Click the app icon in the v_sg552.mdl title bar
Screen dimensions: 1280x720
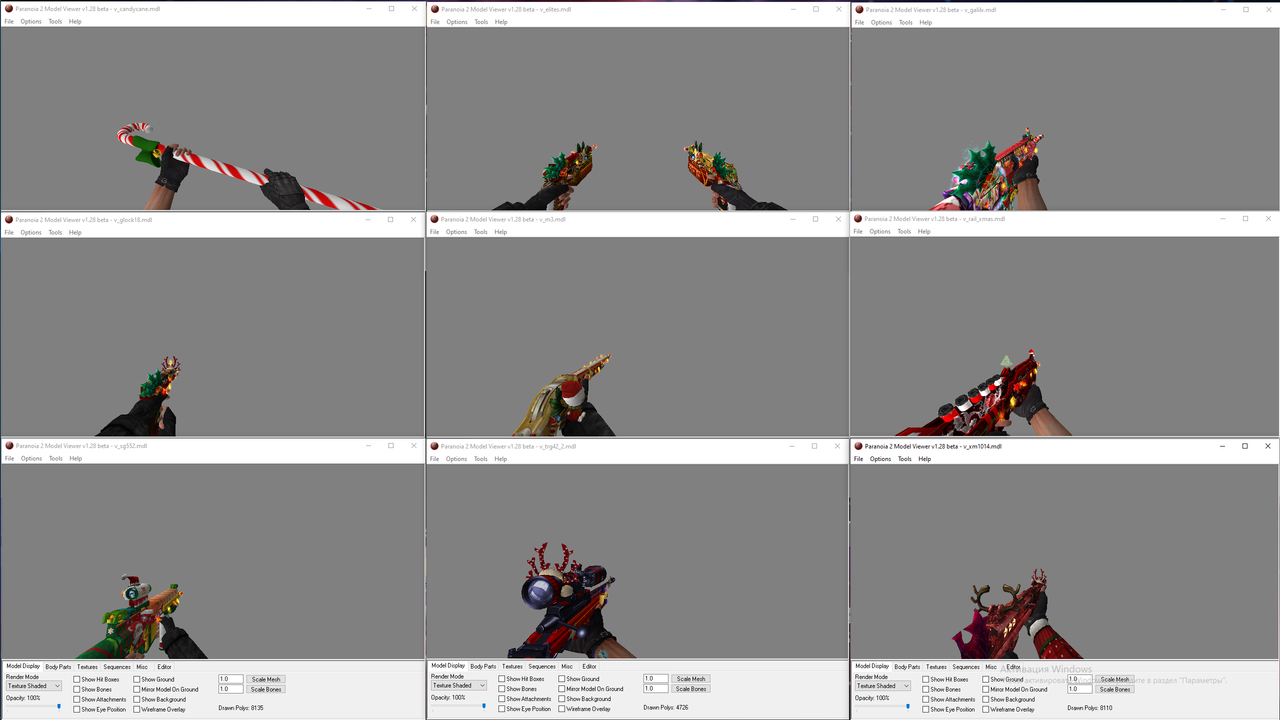coord(9,446)
